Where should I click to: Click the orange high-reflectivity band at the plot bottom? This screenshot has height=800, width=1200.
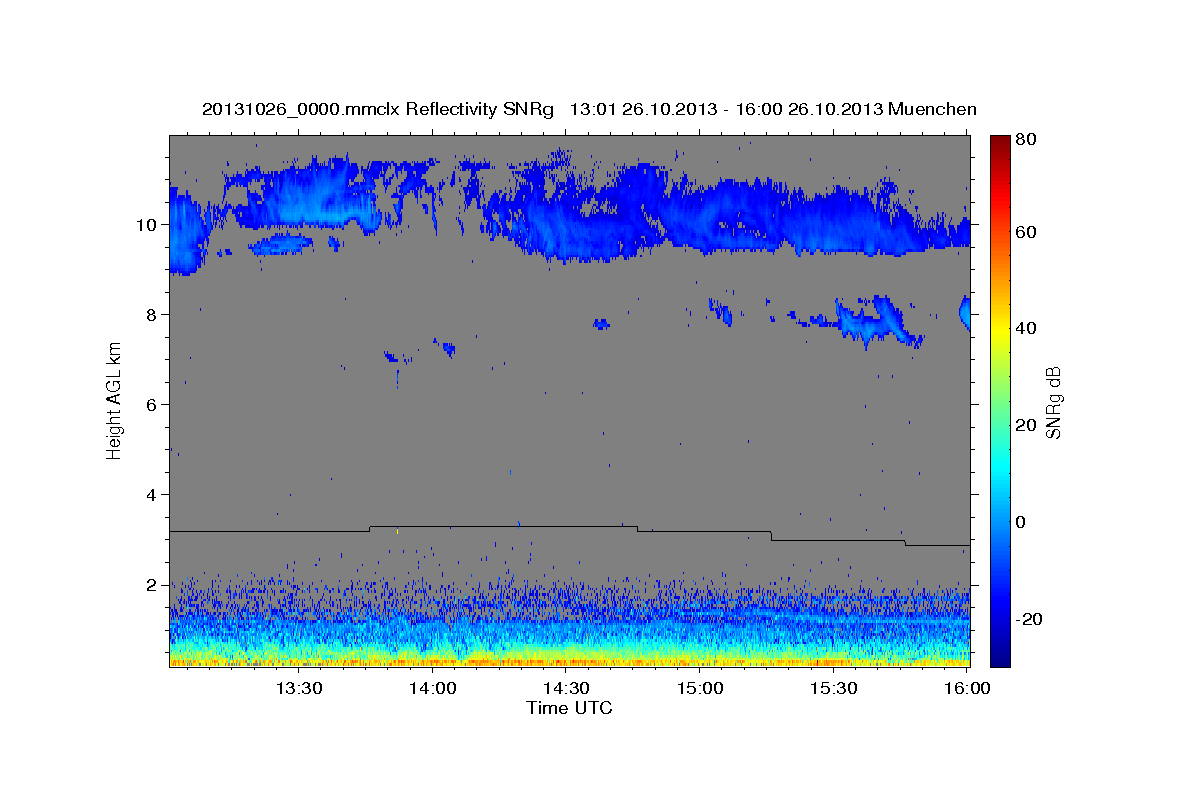pos(569,661)
